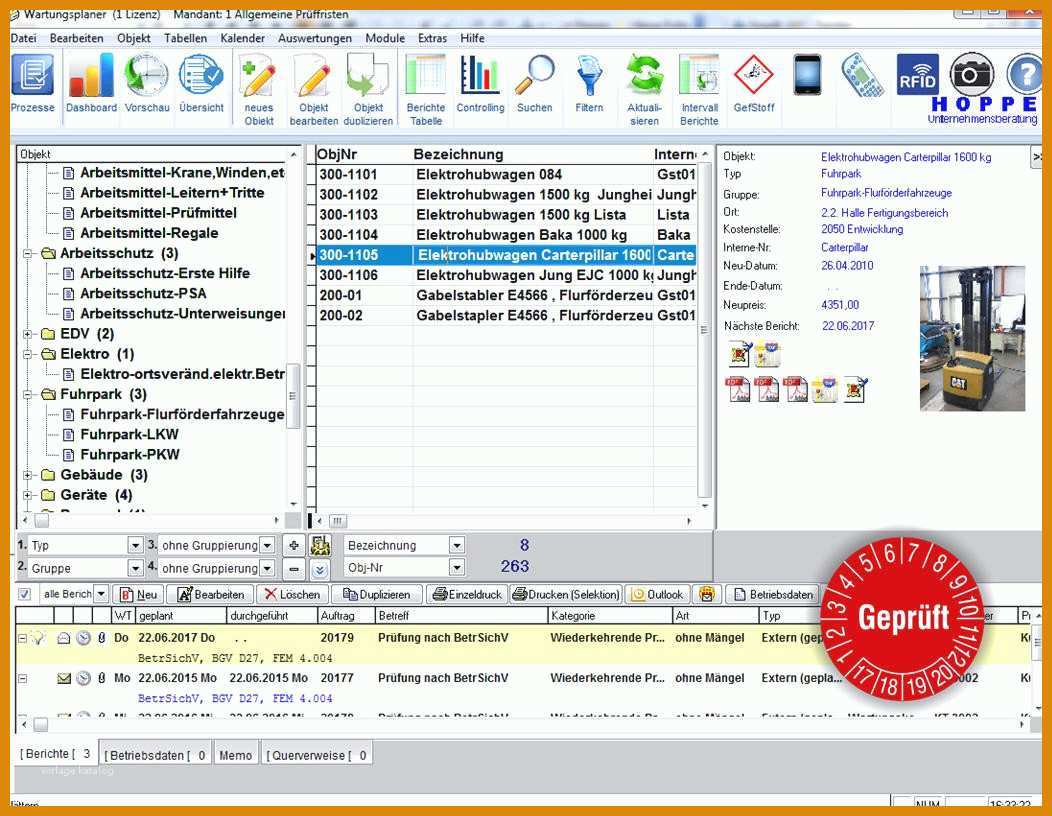Screen dimensions: 1052x816
Task: Click the handheld scanner remote icon
Action: [862, 76]
